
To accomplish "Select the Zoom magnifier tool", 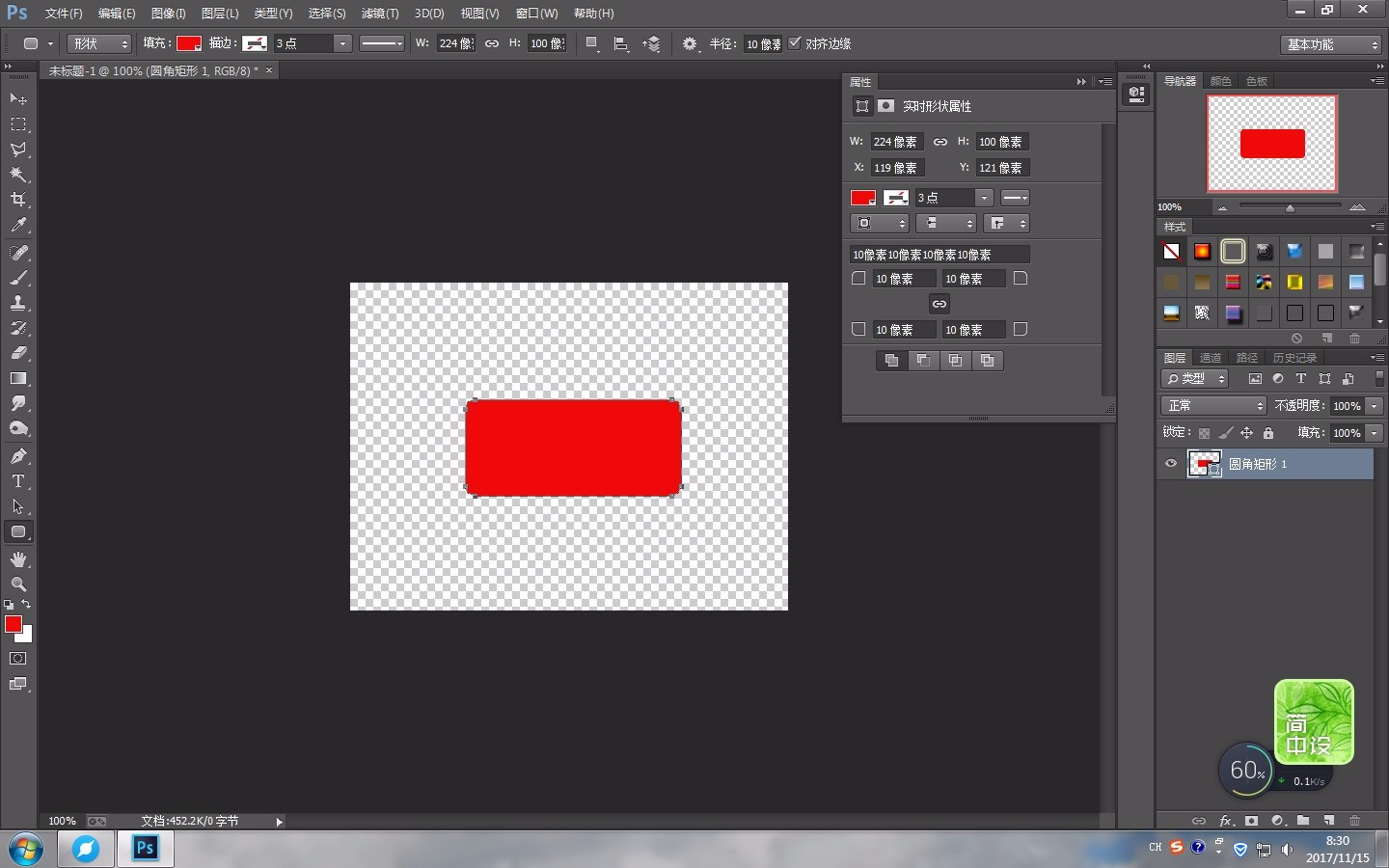I will click(18, 584).
